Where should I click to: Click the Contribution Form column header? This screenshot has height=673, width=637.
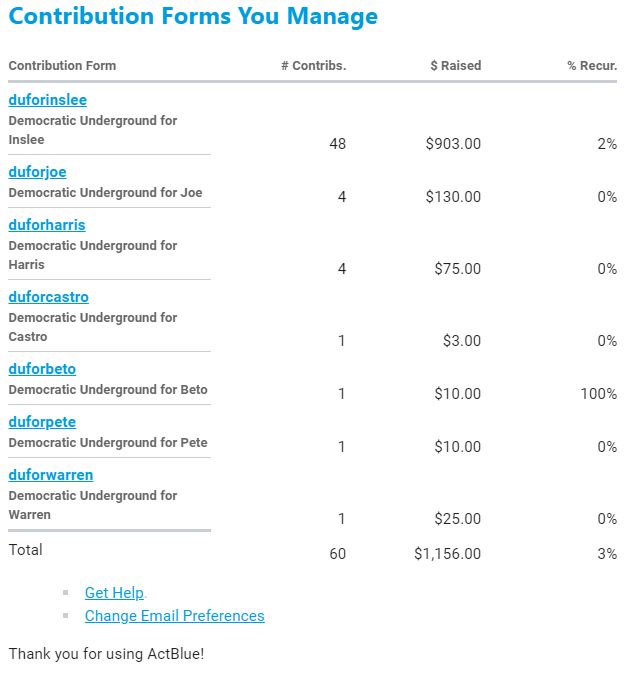[x=62, y=66]
